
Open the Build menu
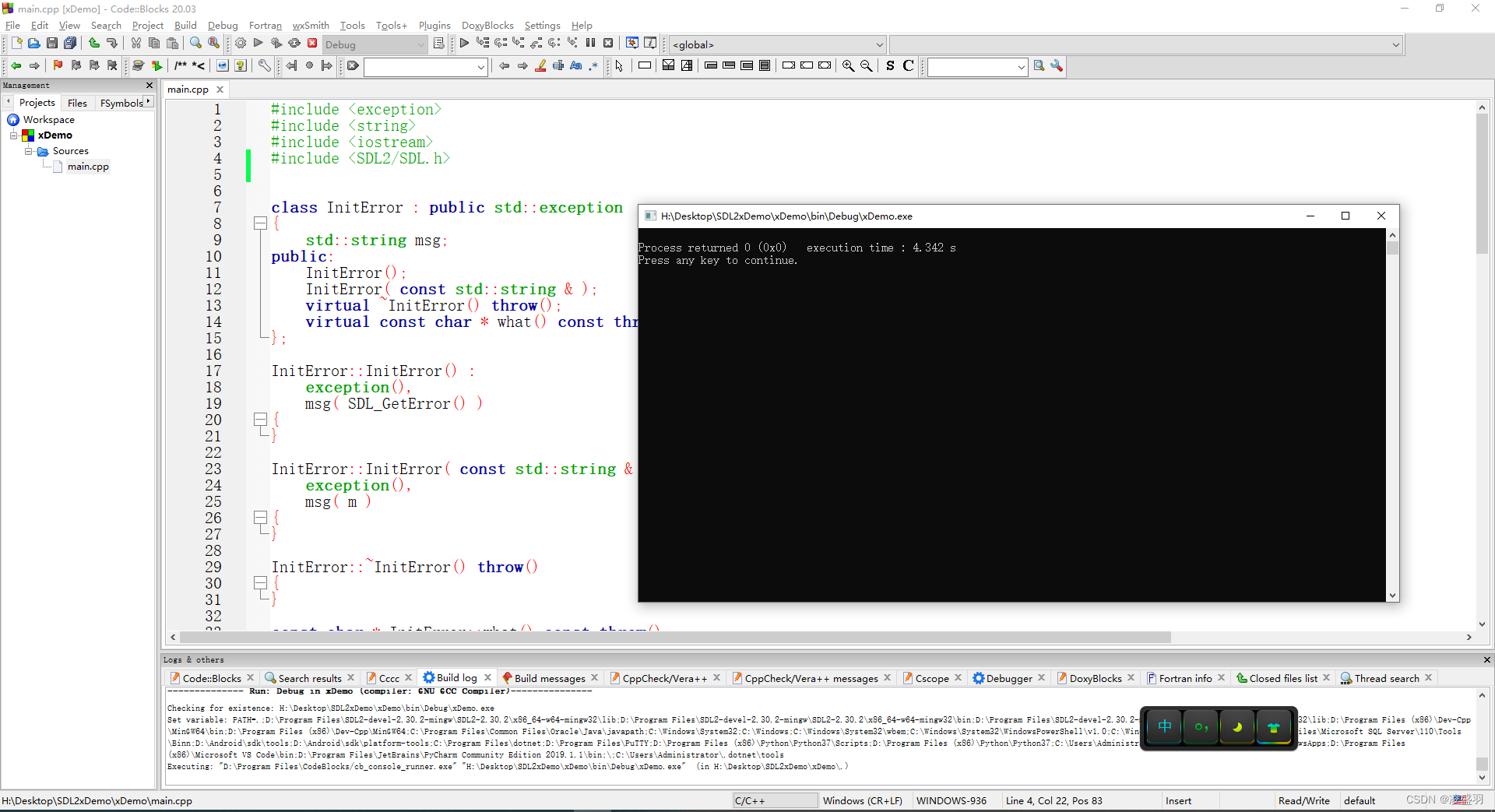[185, 26]
